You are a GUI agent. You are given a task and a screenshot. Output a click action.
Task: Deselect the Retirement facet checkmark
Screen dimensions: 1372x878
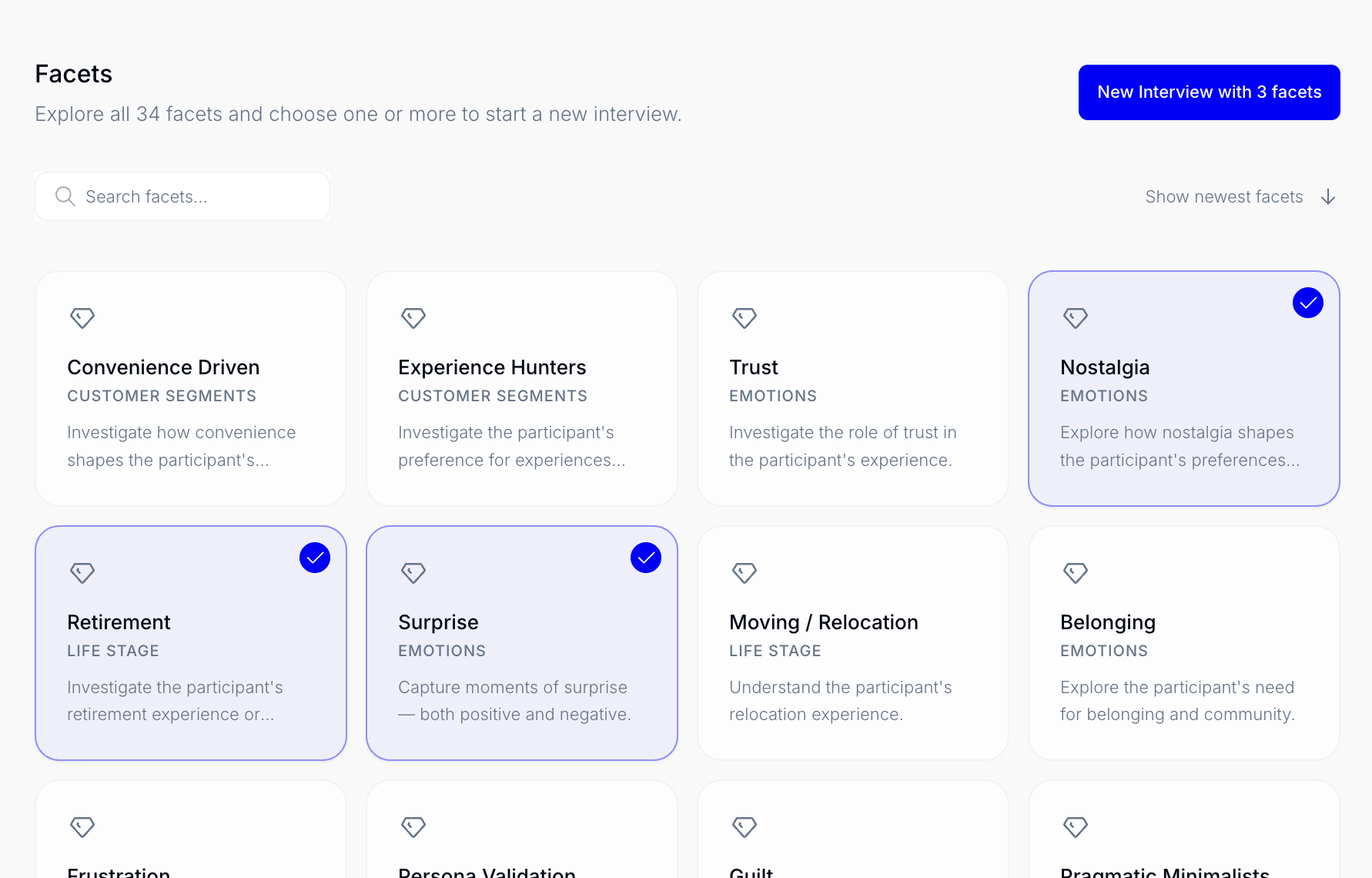[x=315, y=558]
